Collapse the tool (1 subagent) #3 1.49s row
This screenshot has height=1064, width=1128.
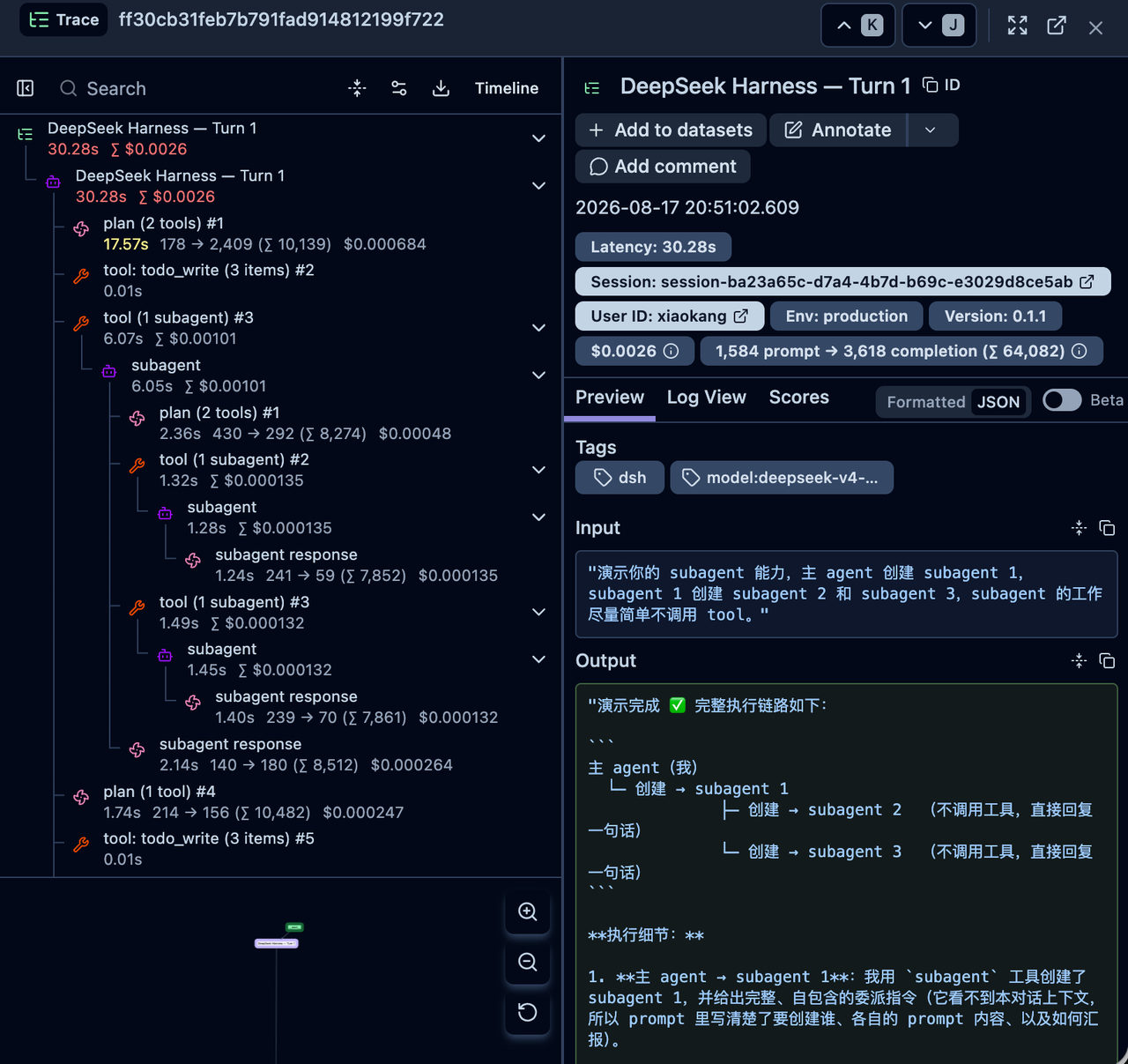(538, 612)
